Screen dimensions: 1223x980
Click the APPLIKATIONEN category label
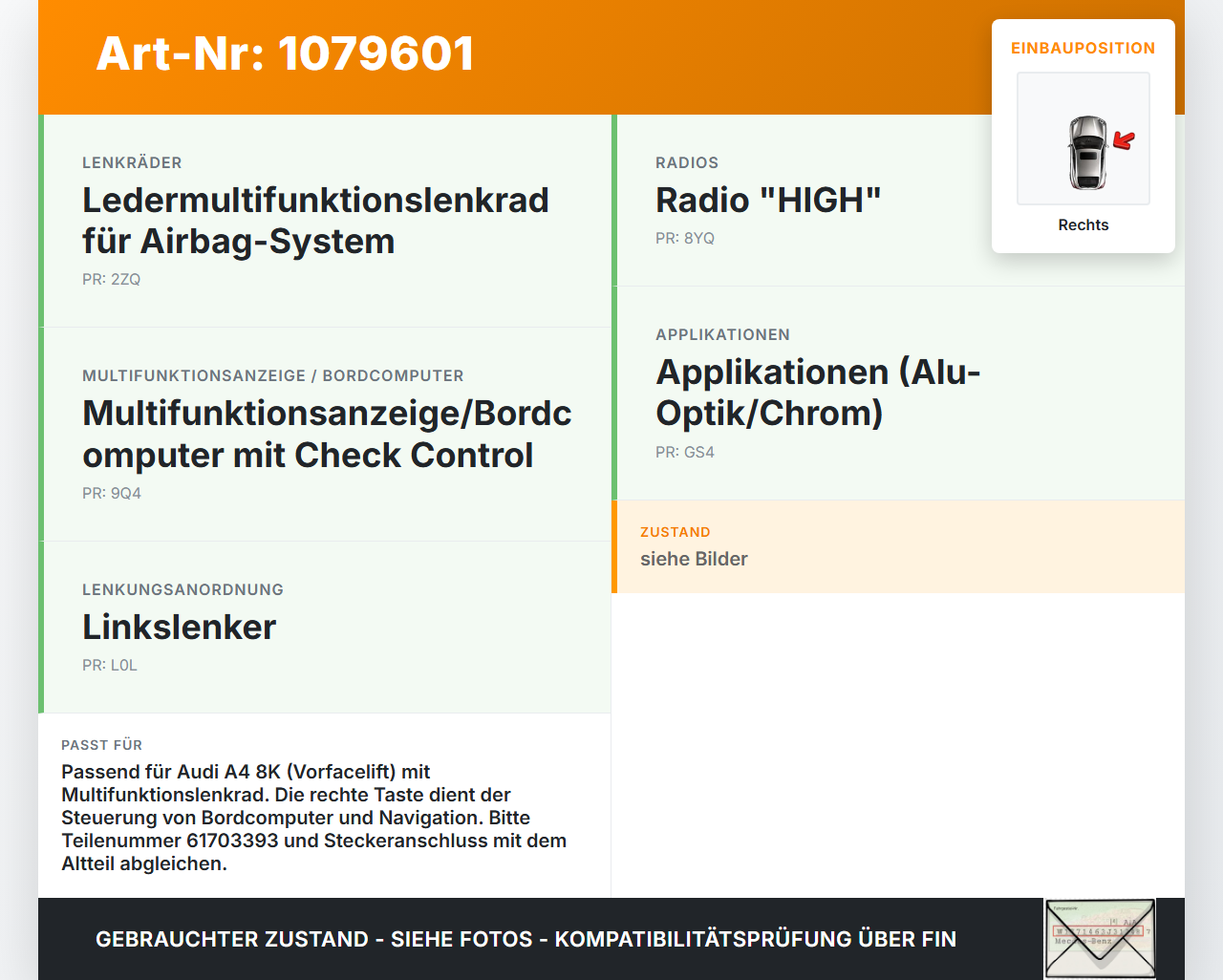coord(722,335)
